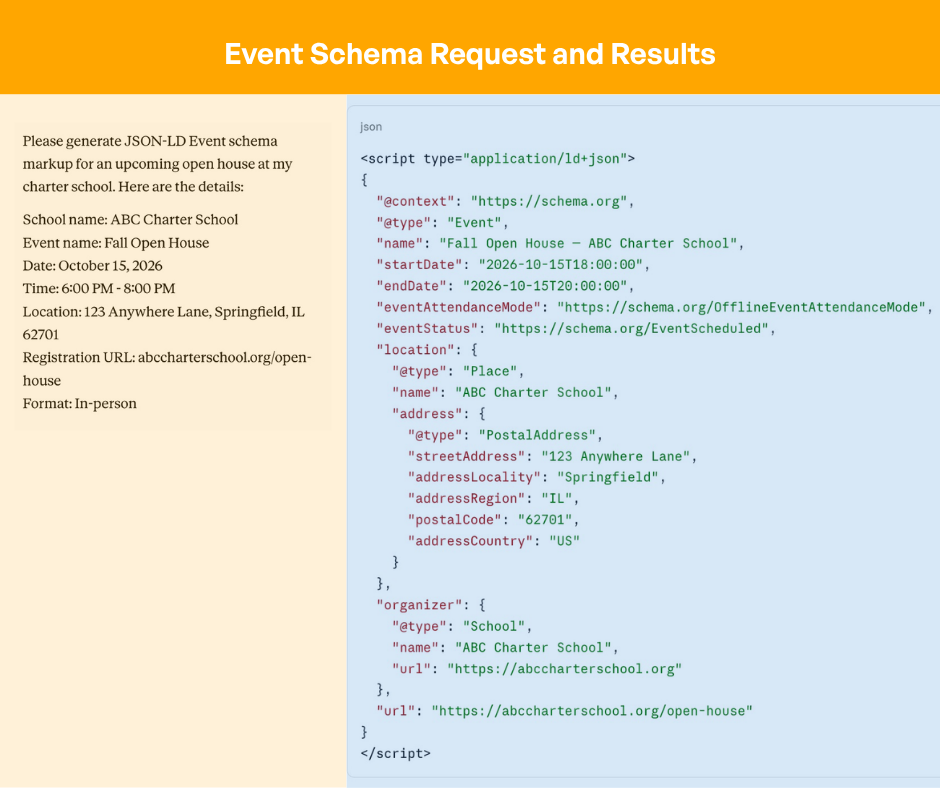Click the "addressLocality": "Springfield" line
This screenshot has width=940, height=788.
[x=537, y=477]
